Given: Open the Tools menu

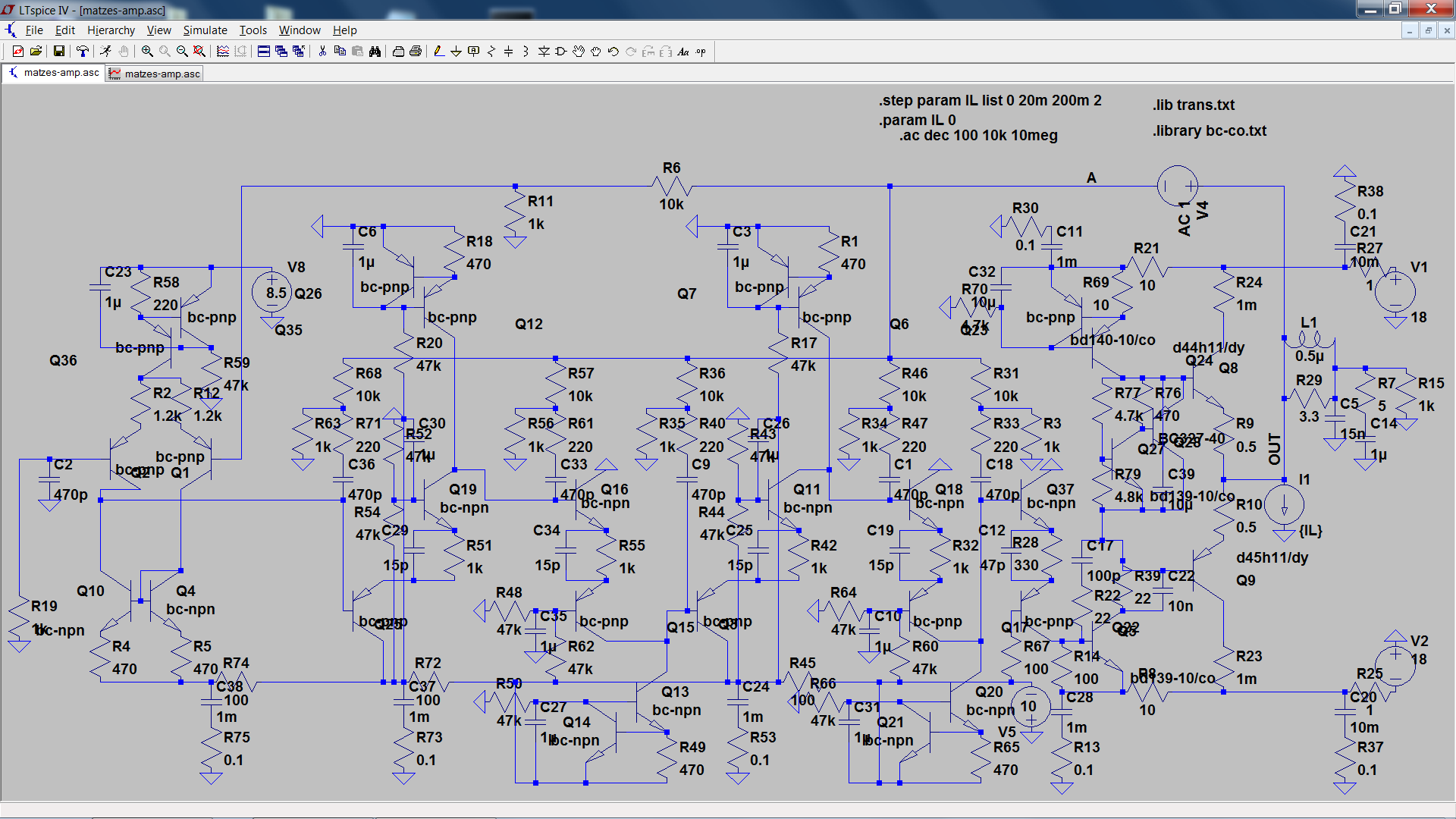Looking at the screenshot, I should pyautogui.click(x=253, y=30).
